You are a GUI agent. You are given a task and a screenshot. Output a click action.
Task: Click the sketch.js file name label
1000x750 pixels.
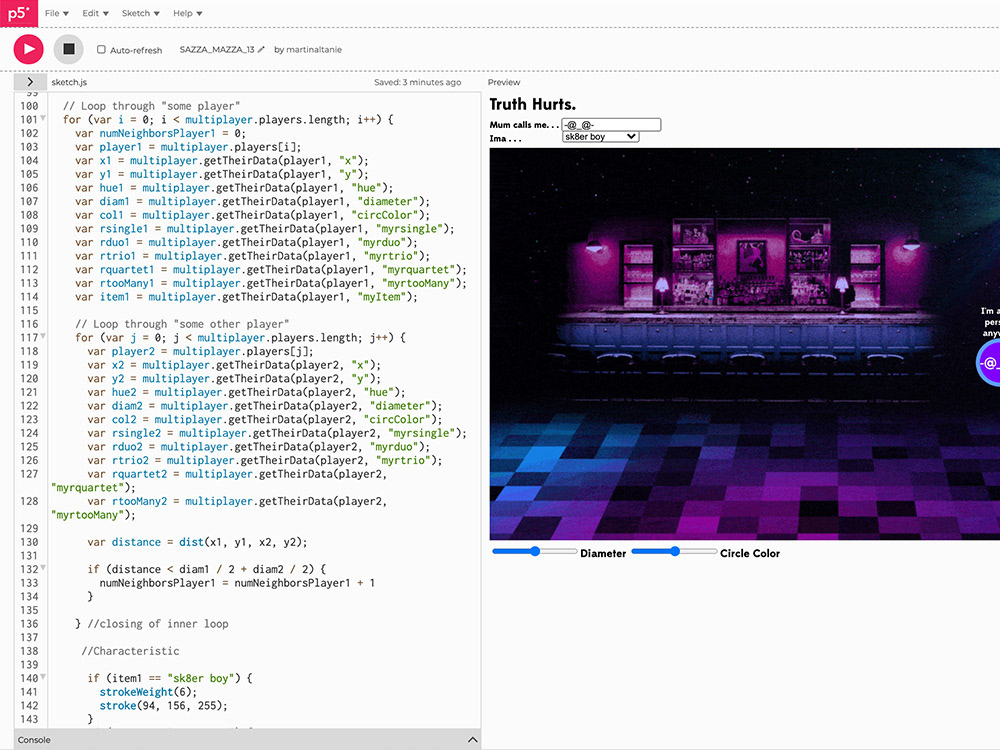[x=69, y=82]
